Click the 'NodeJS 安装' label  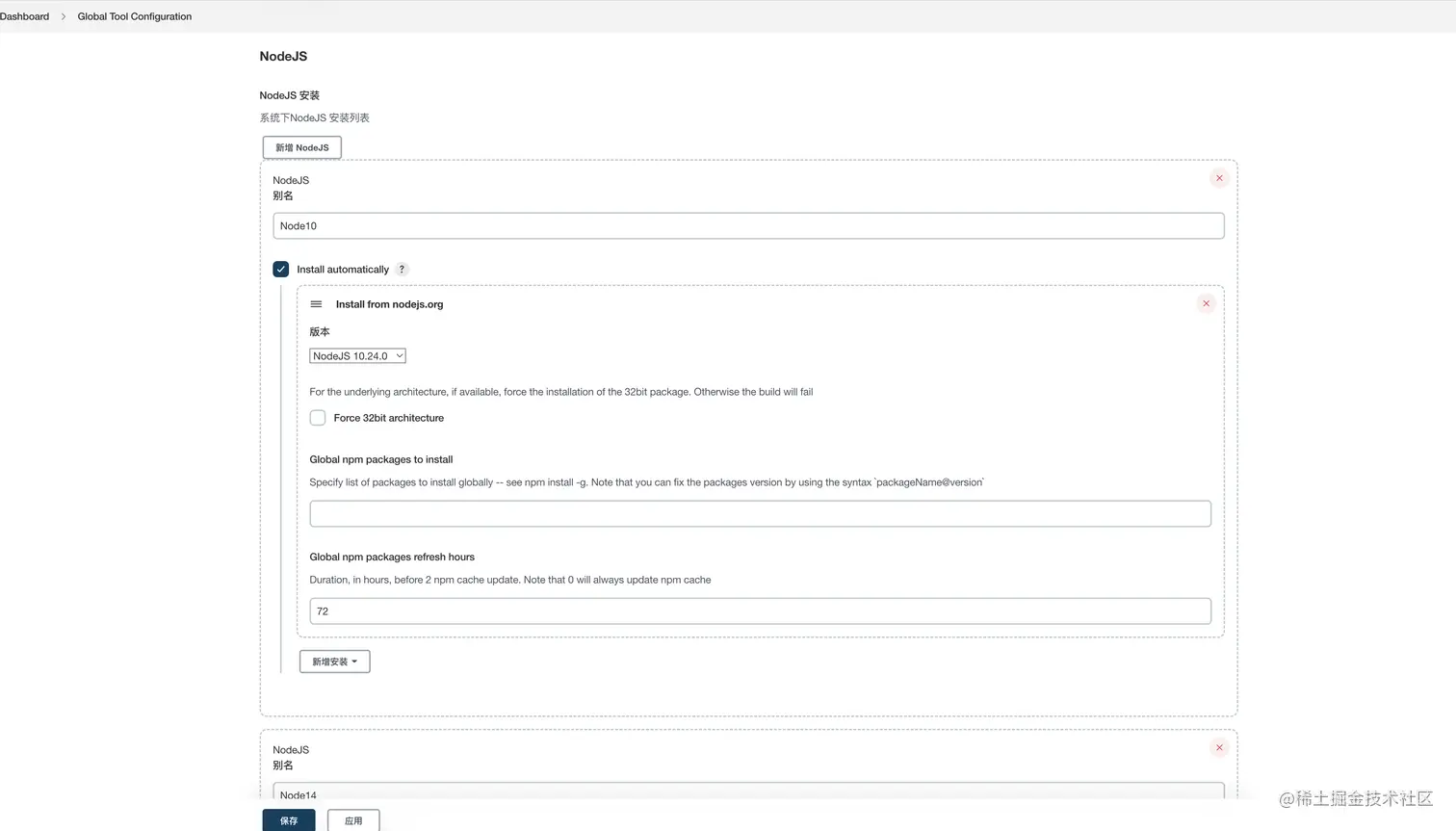(289, 95)
